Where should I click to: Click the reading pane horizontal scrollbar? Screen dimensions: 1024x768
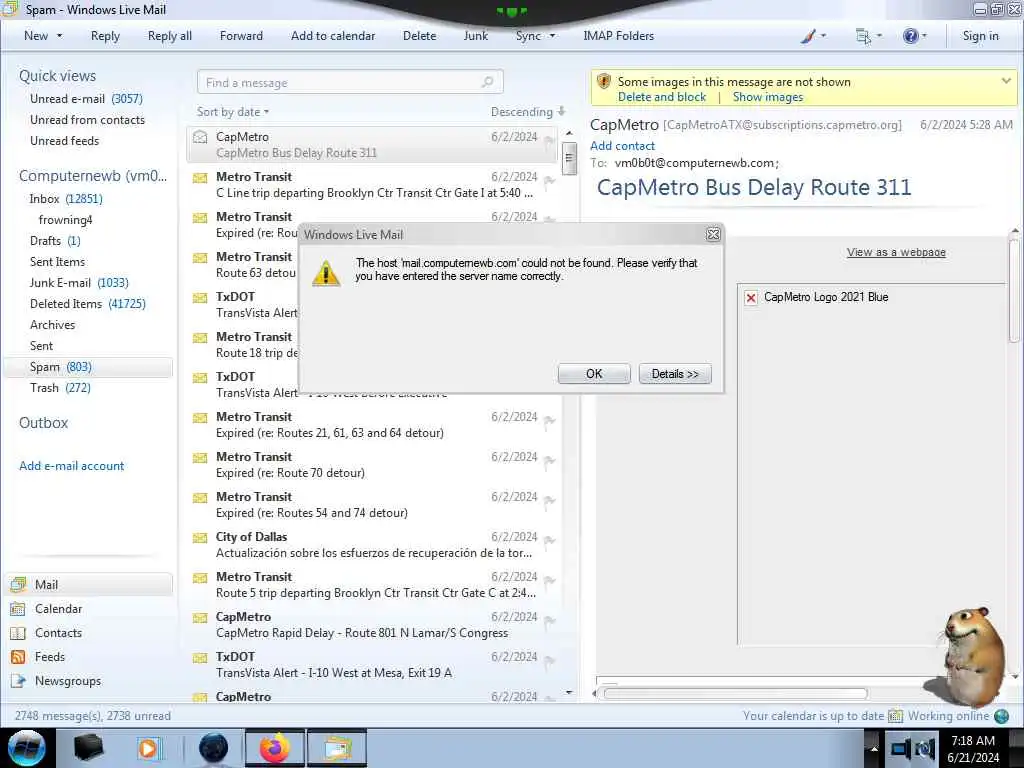735,693
